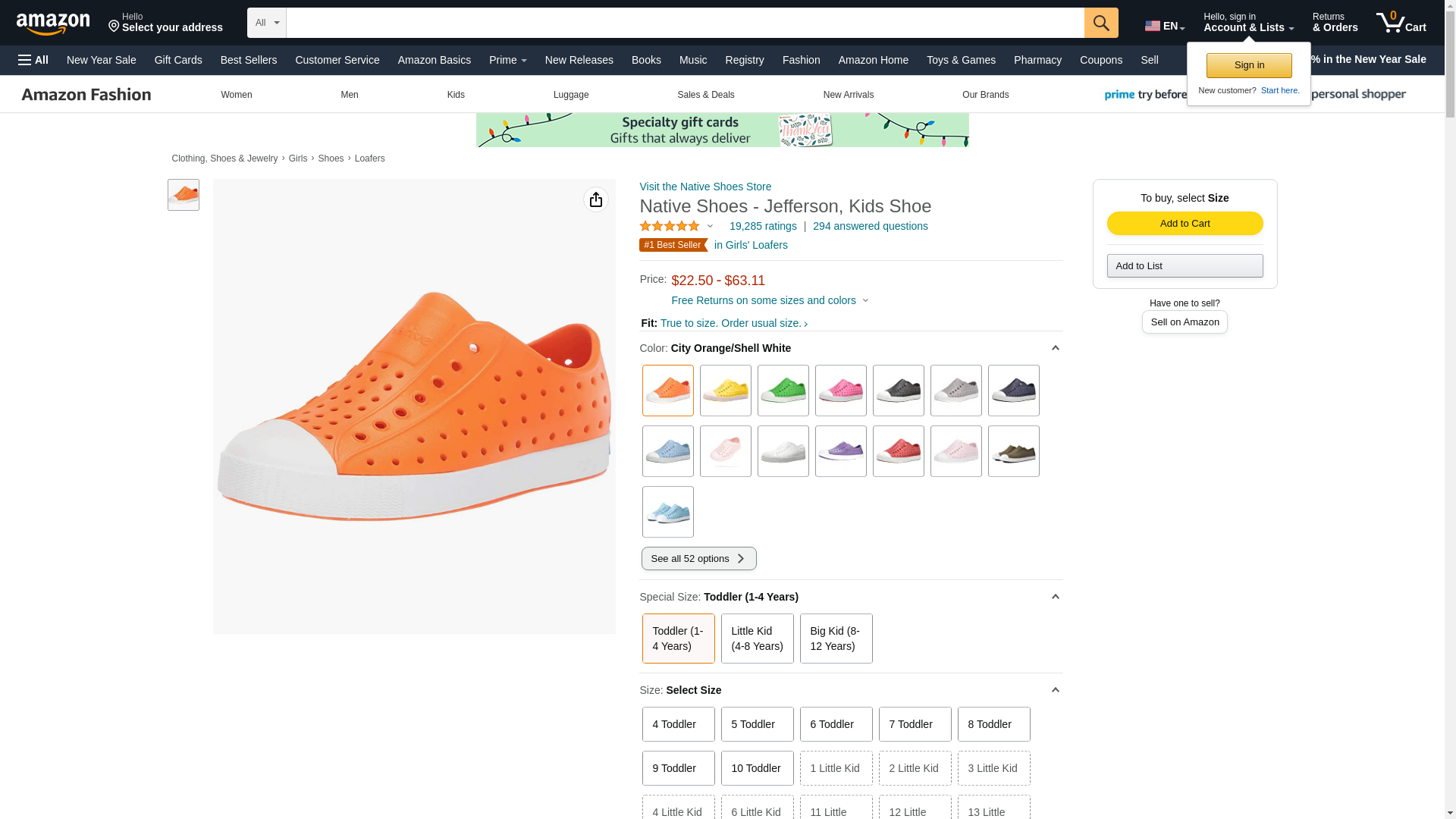Select Little Kid (4-8 Years) size option
The height and width of the screenshot is (819, 1456).
[x=757, y=639]
